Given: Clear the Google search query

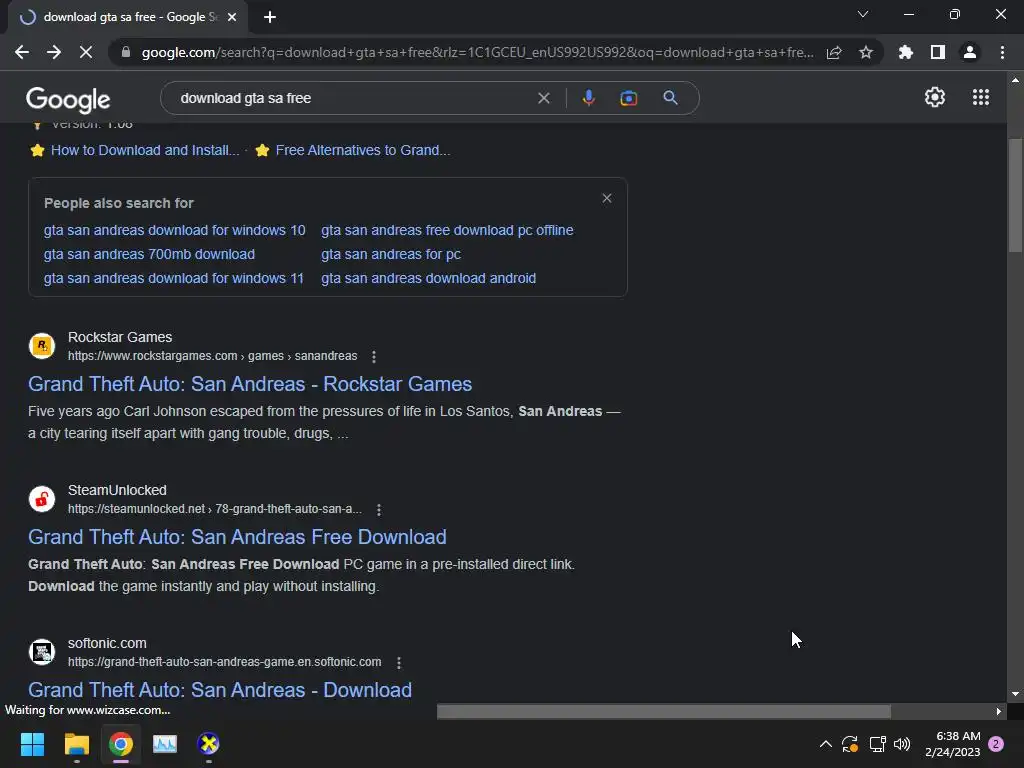Looking at the screenshot, I should pyautogui.click(x=543, y=98).
